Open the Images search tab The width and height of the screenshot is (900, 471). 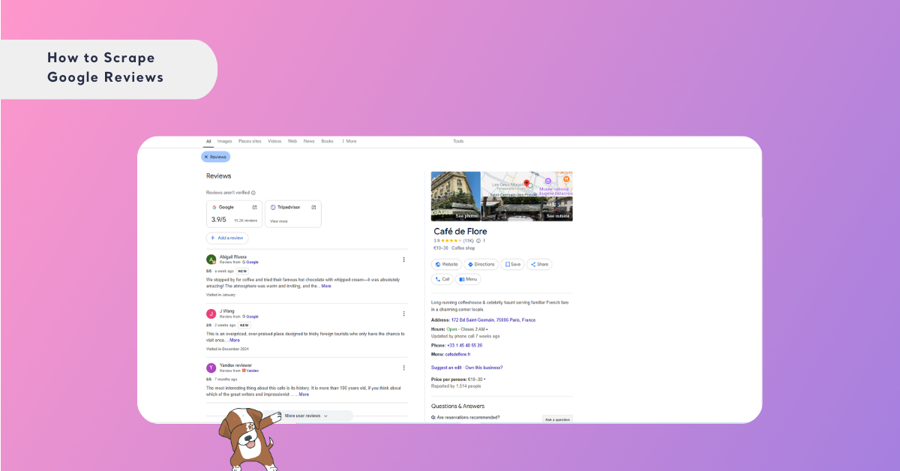[x=224, y=141]
